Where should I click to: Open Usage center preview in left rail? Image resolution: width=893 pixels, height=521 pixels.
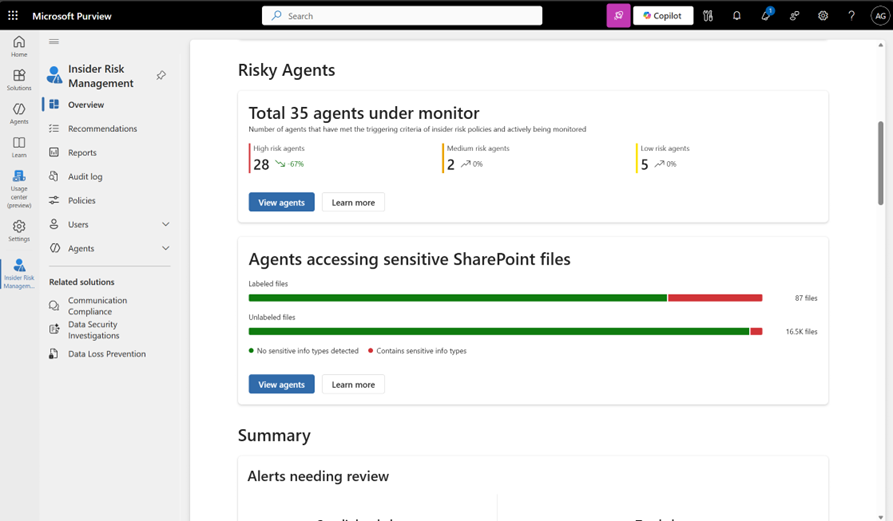point(19,189)
